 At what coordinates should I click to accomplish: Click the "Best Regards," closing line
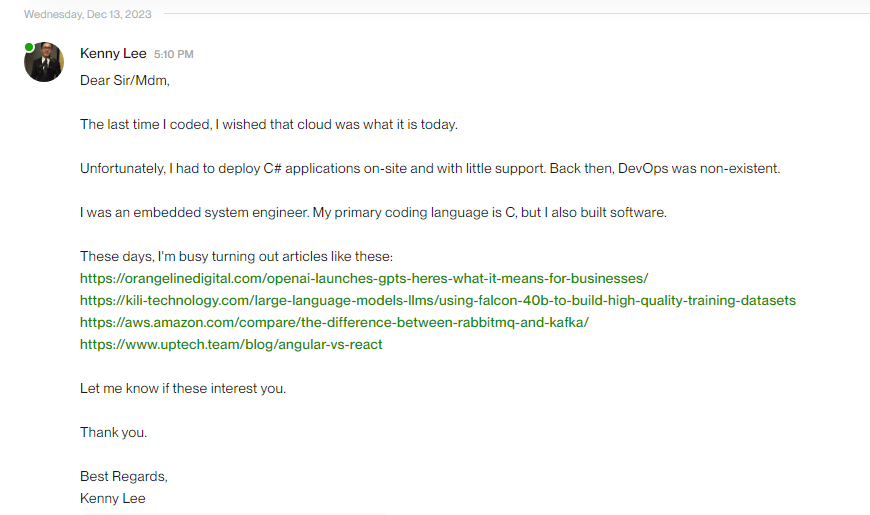[124, 476]
